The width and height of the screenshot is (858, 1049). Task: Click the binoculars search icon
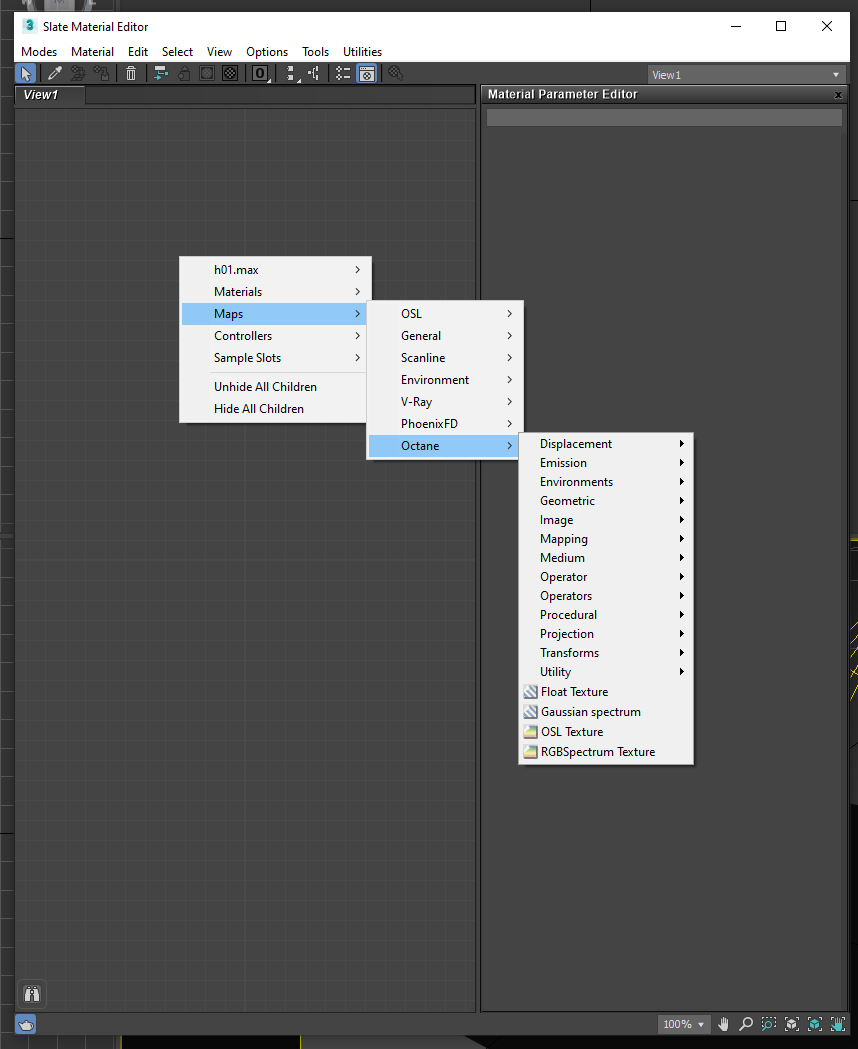point(32,994)
